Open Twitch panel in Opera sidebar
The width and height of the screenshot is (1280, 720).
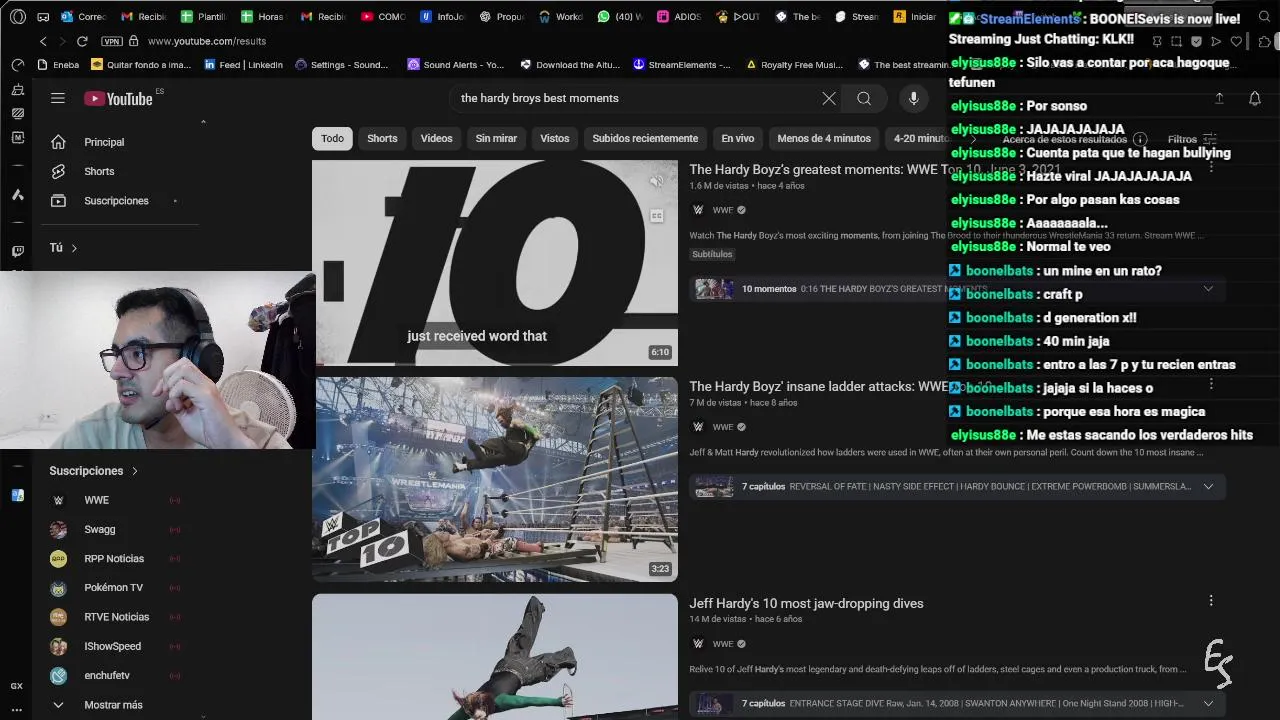pos(17,251)
